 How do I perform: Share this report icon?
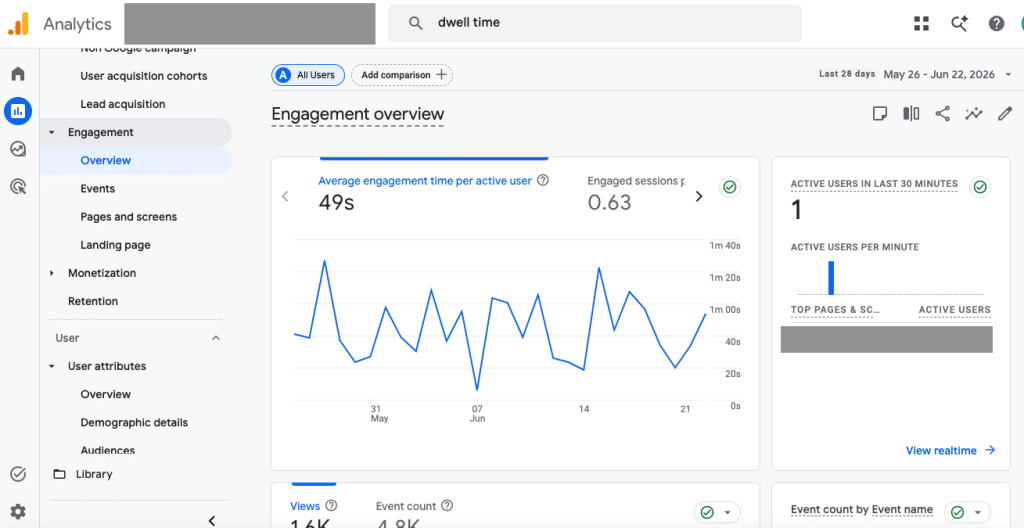click(x=942, y=114)
